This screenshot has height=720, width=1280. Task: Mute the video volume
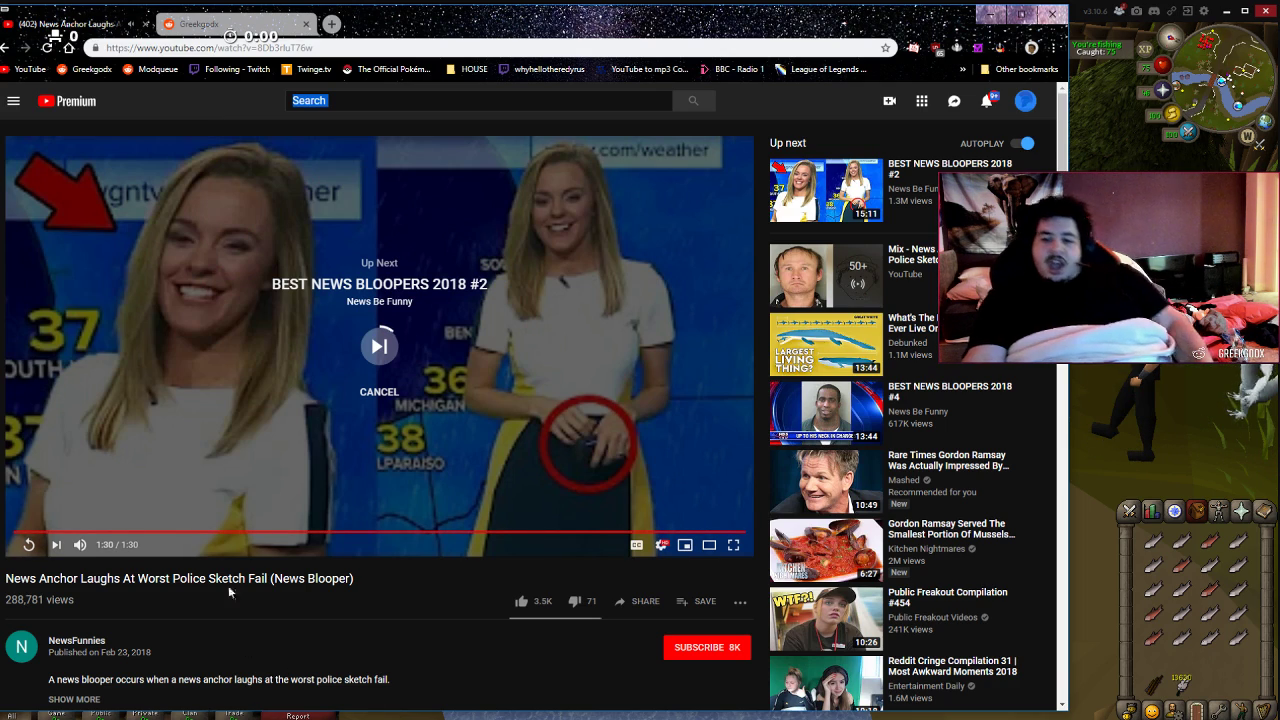click(80, 545)
